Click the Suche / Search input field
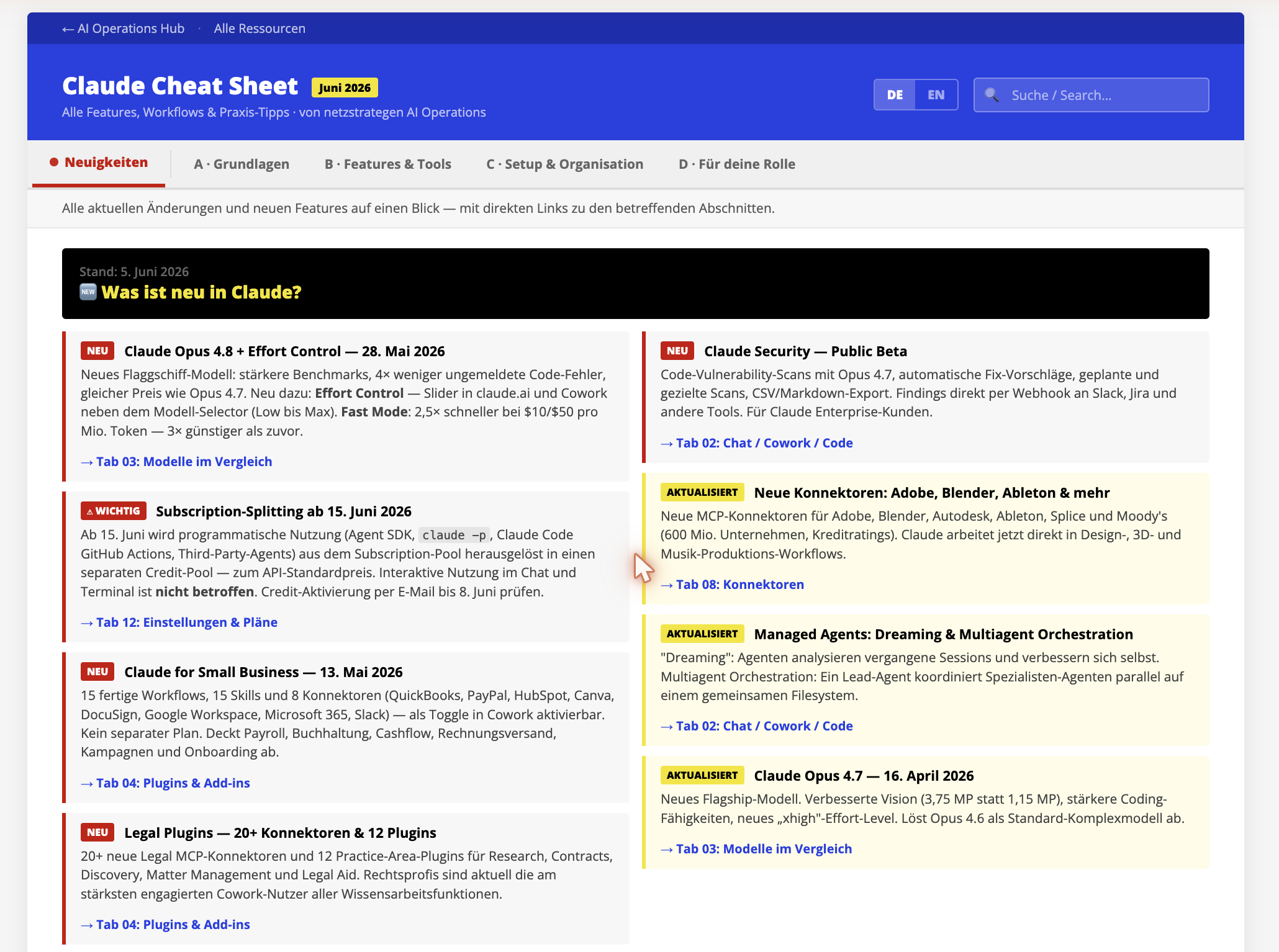This screenshot has width=1279, height=952. pos(1091,95)
